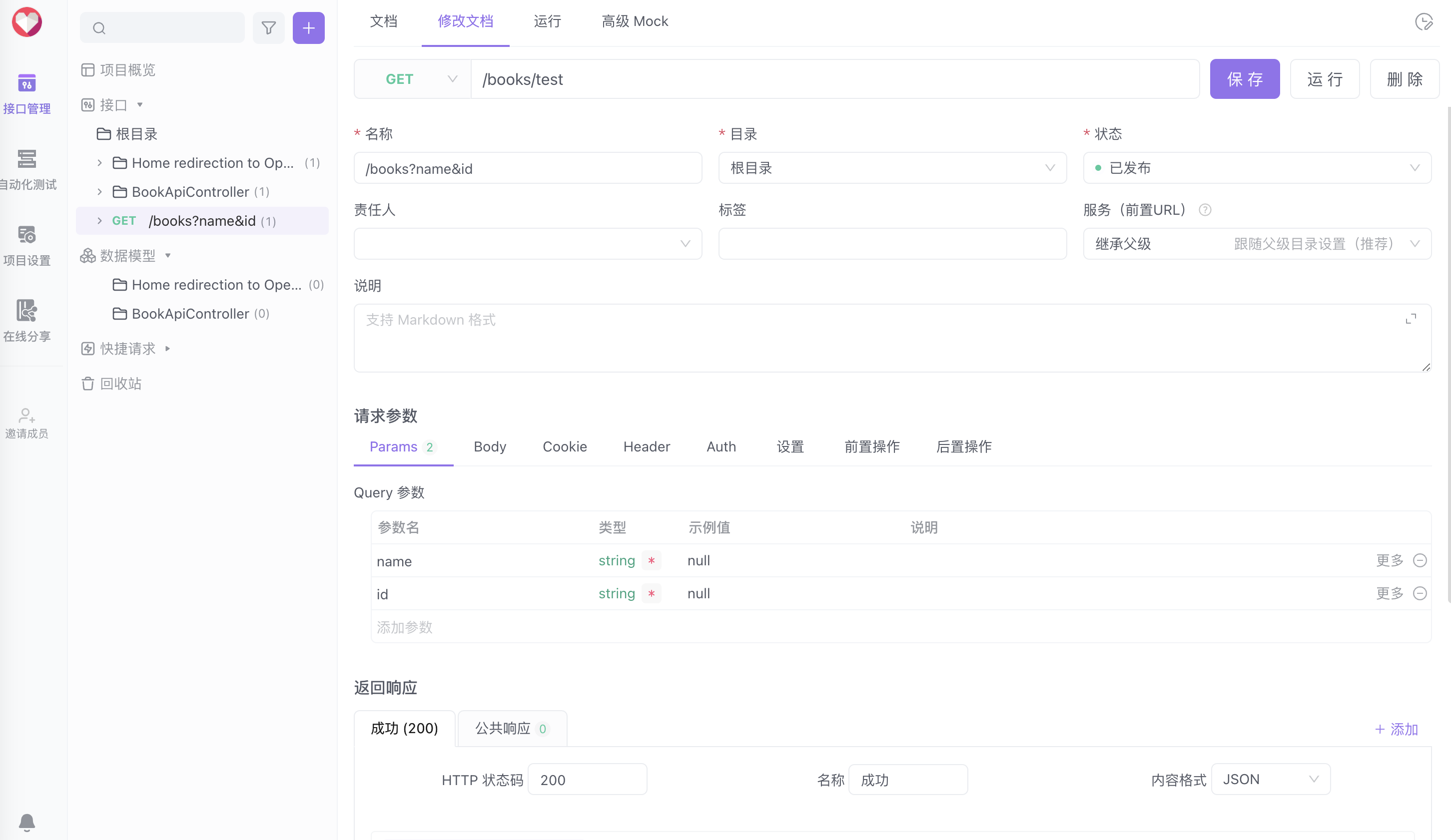The width and height of the screenshot is (1451, 840).
Task: Switch to the 运行 tab
Action: (547, 21)
